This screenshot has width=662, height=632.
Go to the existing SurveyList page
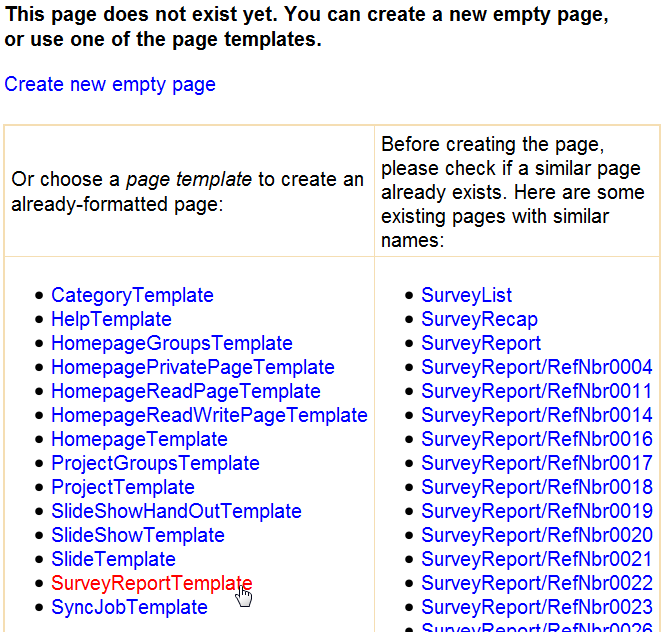pos(466,295)
